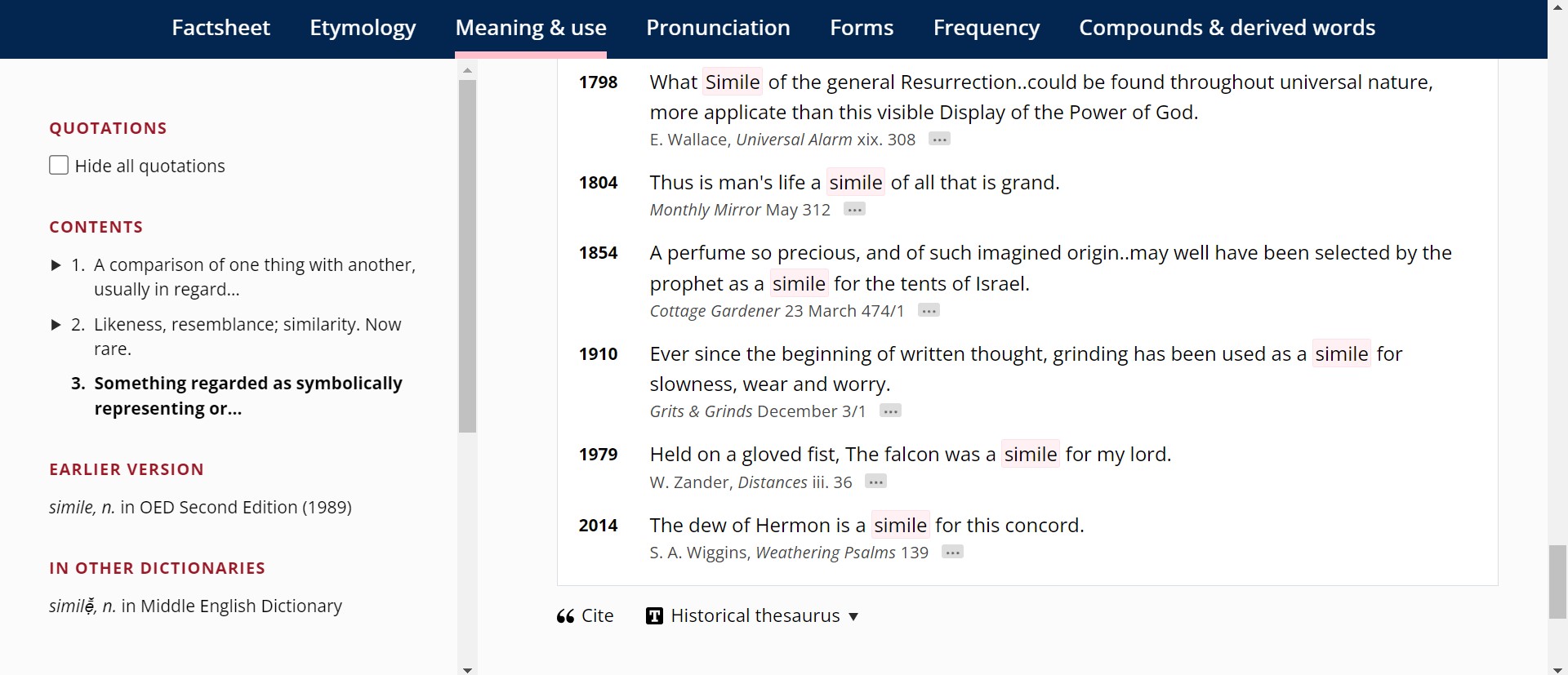The height and width of the screenshot is (675, 1568).
Task: Open details ellipsis for Cottage Gardener quote
Action: (x=929, y=311)
